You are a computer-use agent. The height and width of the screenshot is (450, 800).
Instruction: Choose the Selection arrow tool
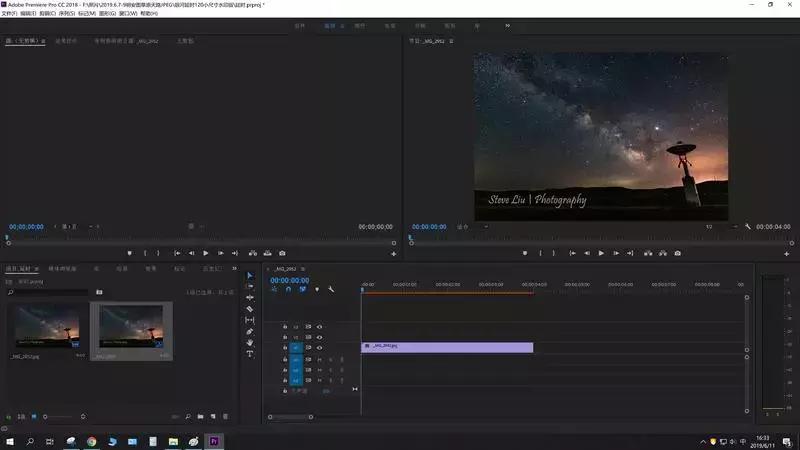coord(250,275)
